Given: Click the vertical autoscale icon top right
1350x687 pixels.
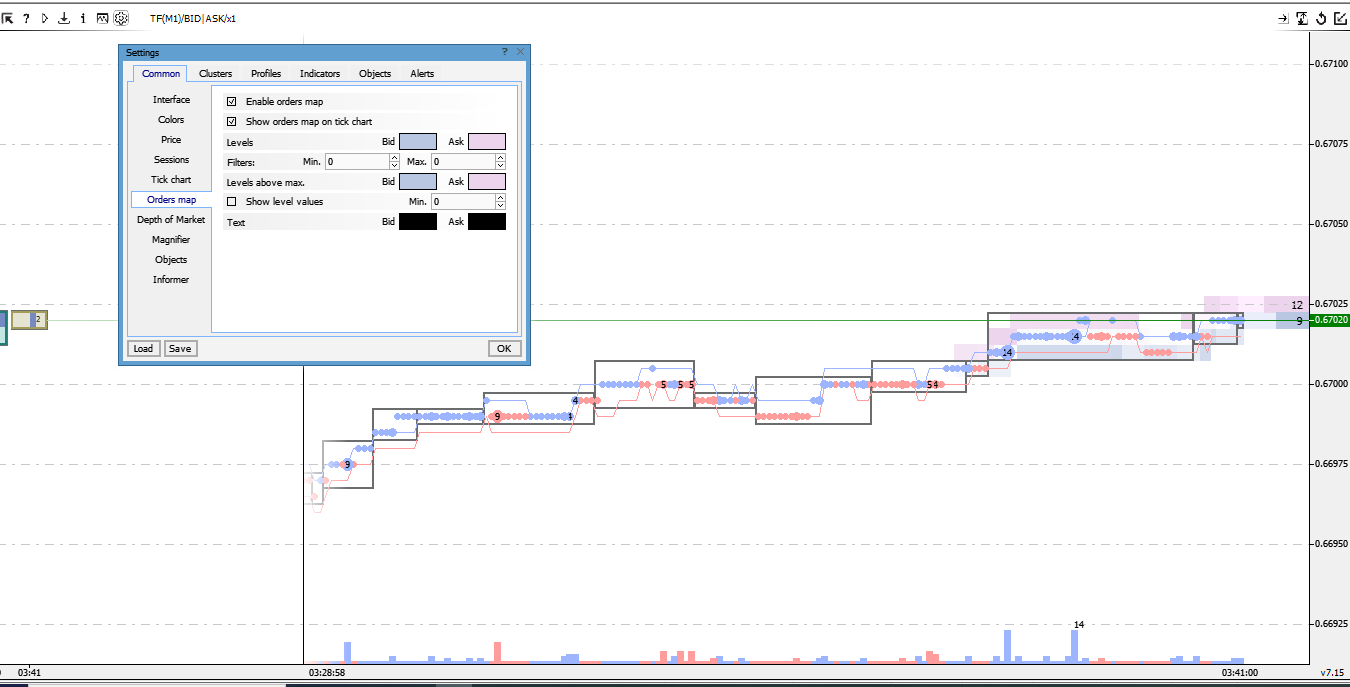Looking at the screenshot, I should click(x=1302, y=18).
